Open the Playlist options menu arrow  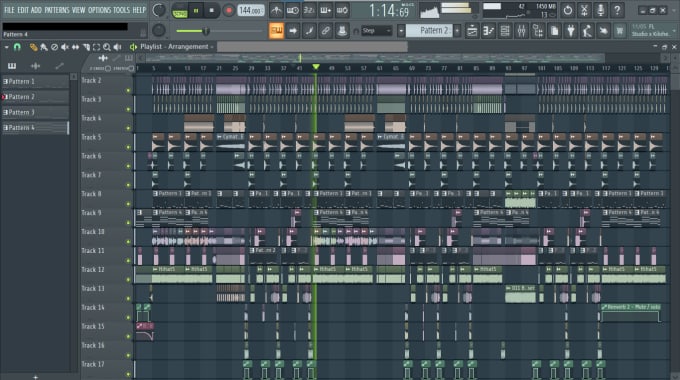[6, 47]
